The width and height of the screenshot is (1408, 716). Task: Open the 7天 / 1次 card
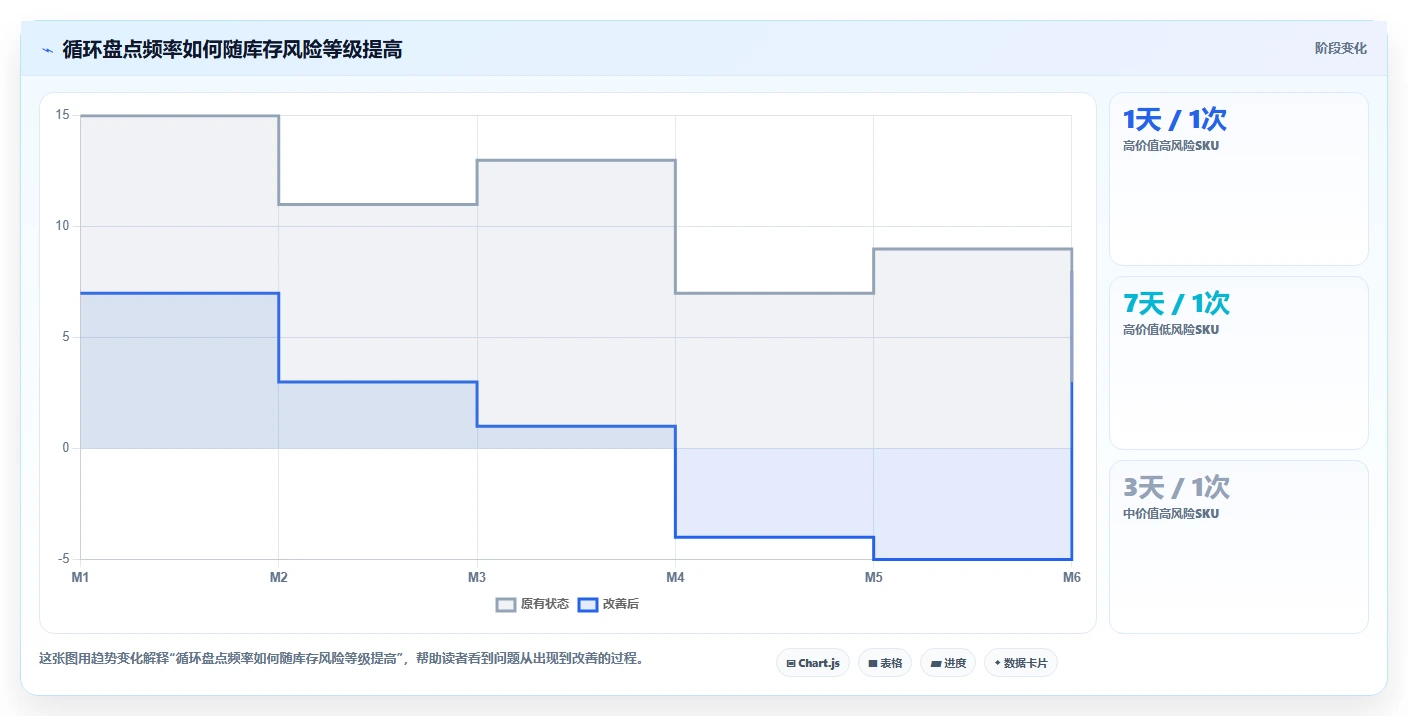pyautogui.click(x=1239, y=363)
